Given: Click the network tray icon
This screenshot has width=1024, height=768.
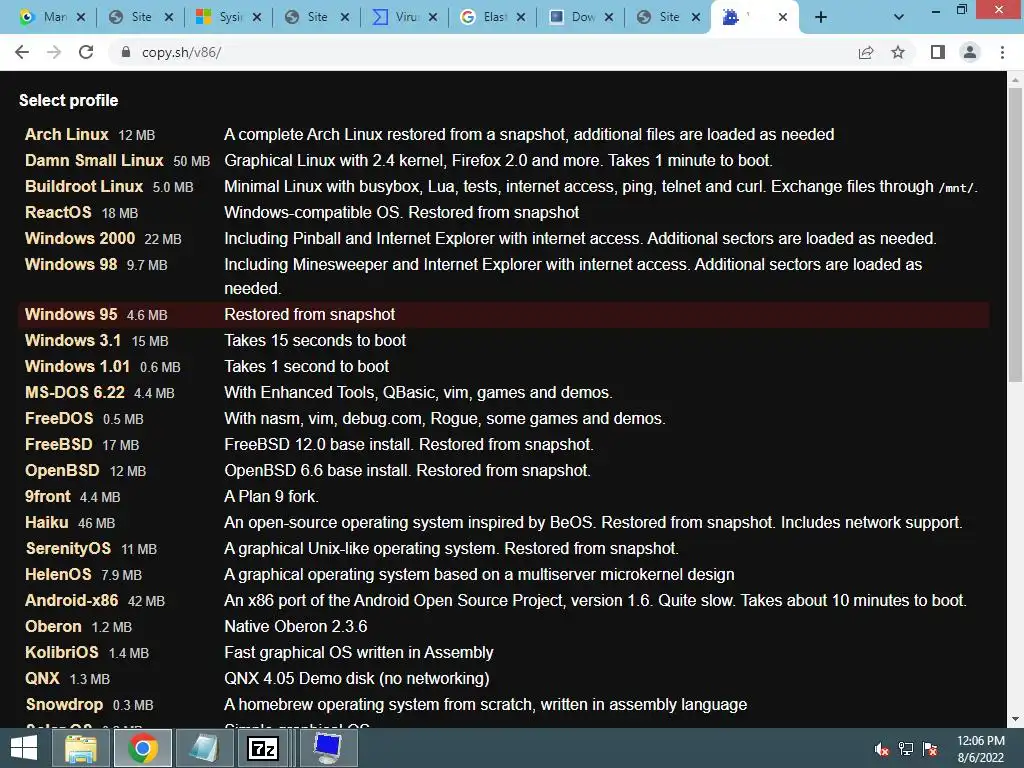Looking at the screenshot, I should [906, 749].
